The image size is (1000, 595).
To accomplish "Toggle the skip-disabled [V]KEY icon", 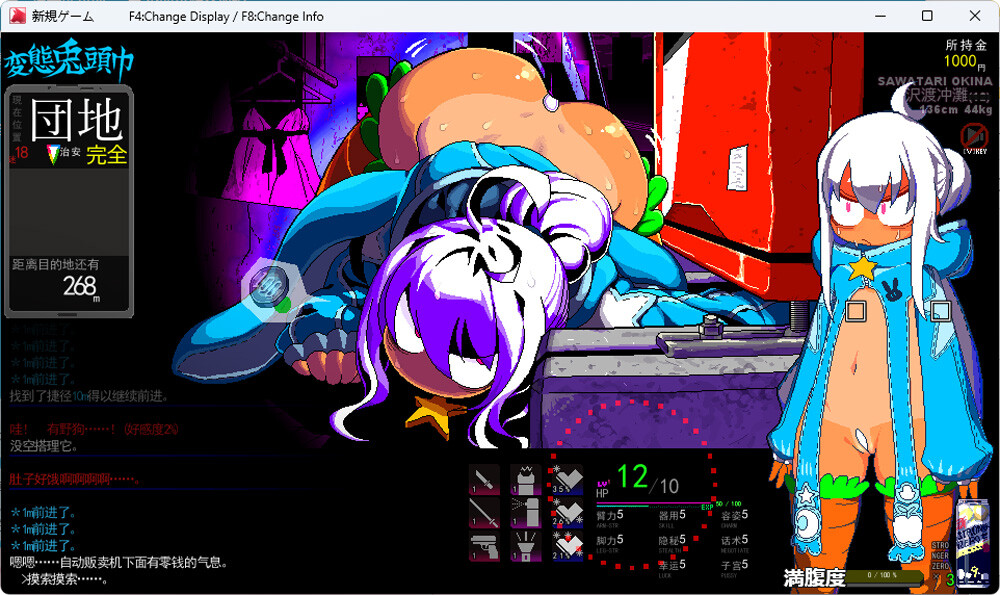I will point(974,138).
